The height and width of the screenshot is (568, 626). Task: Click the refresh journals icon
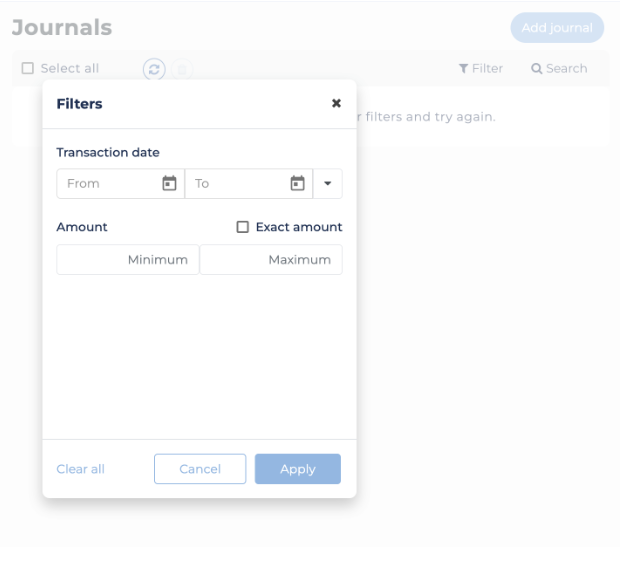[x=153, y=69]
